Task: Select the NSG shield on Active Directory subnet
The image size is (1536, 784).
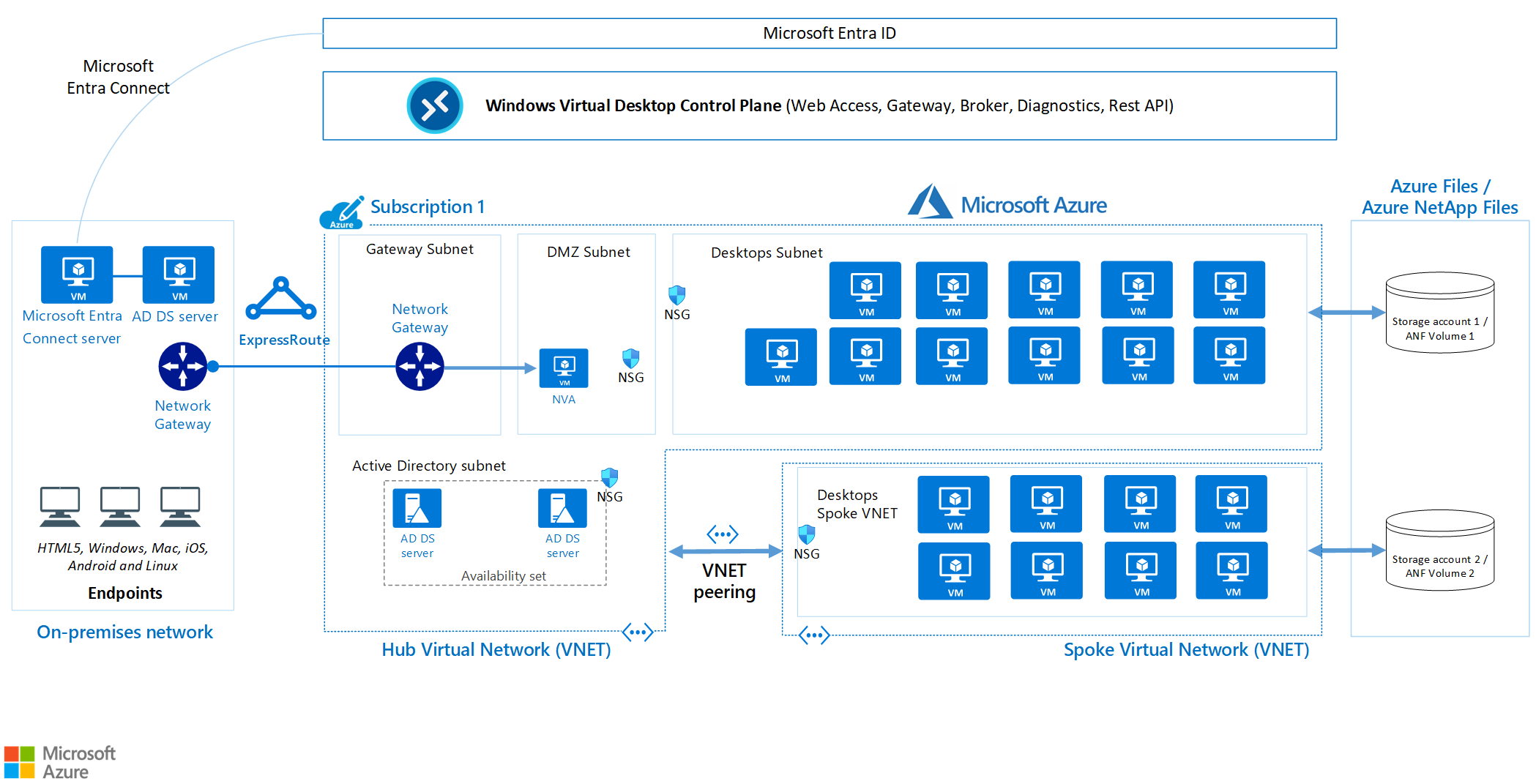Action: pyautogui.click(x=609, y=477)
